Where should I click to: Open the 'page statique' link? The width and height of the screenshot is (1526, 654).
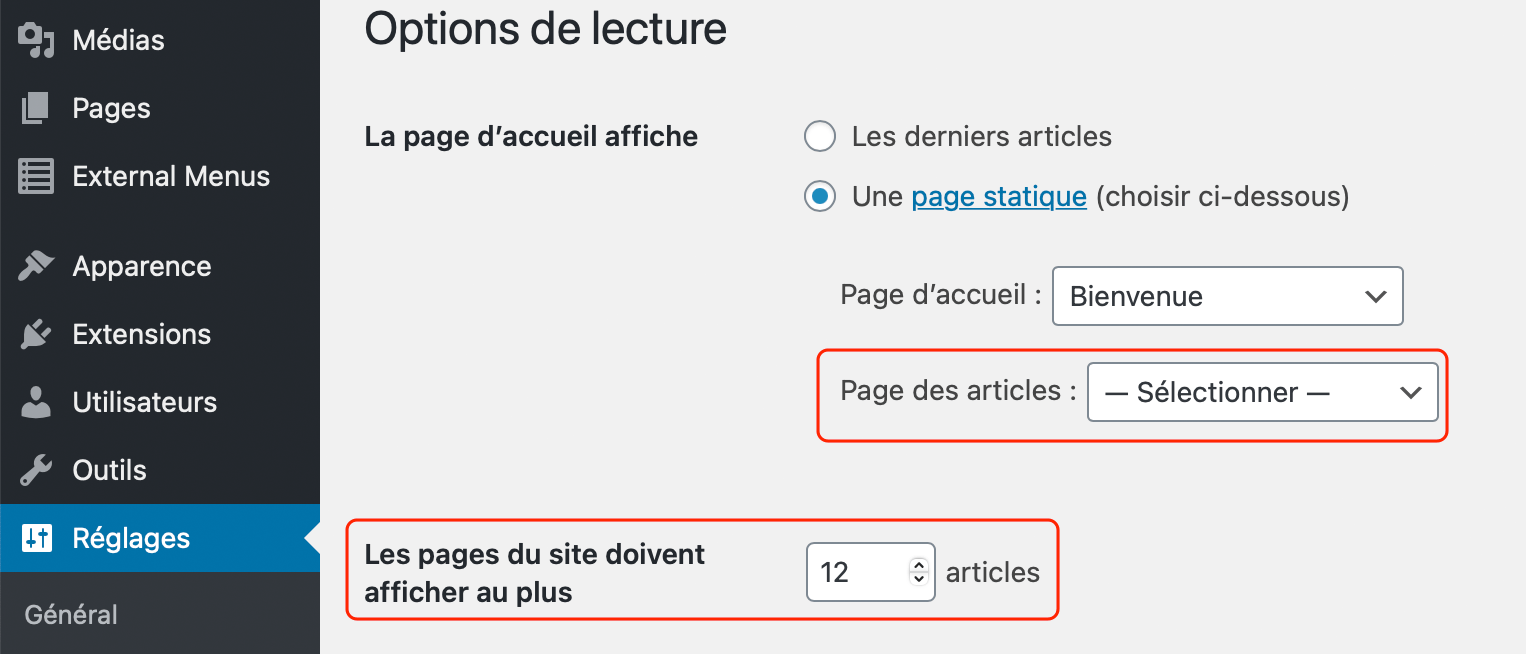[998, 196]
